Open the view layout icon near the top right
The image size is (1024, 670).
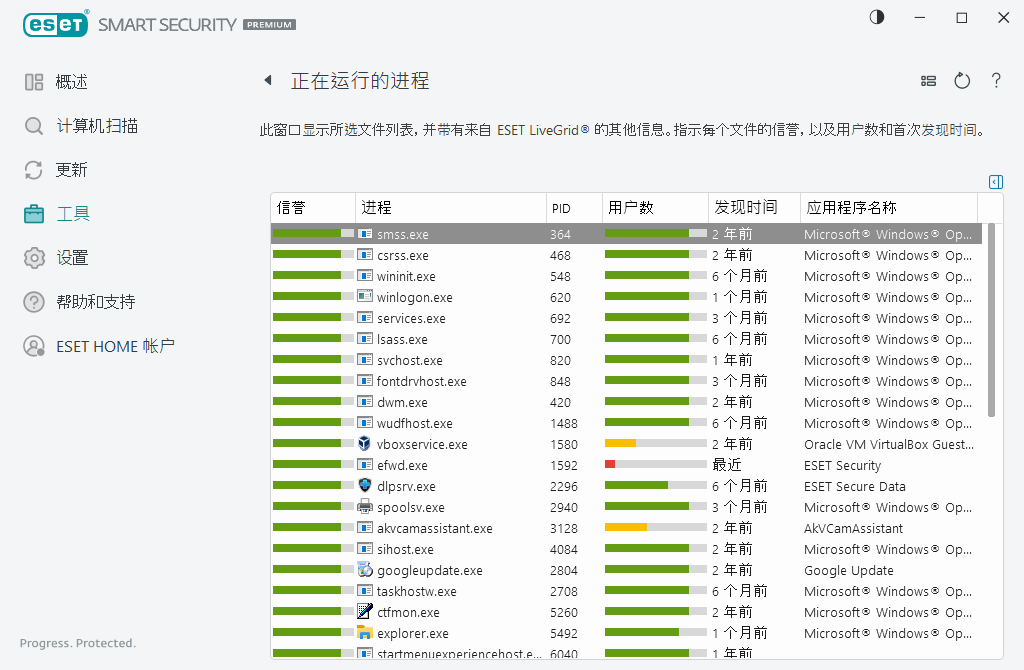[928, 81]
